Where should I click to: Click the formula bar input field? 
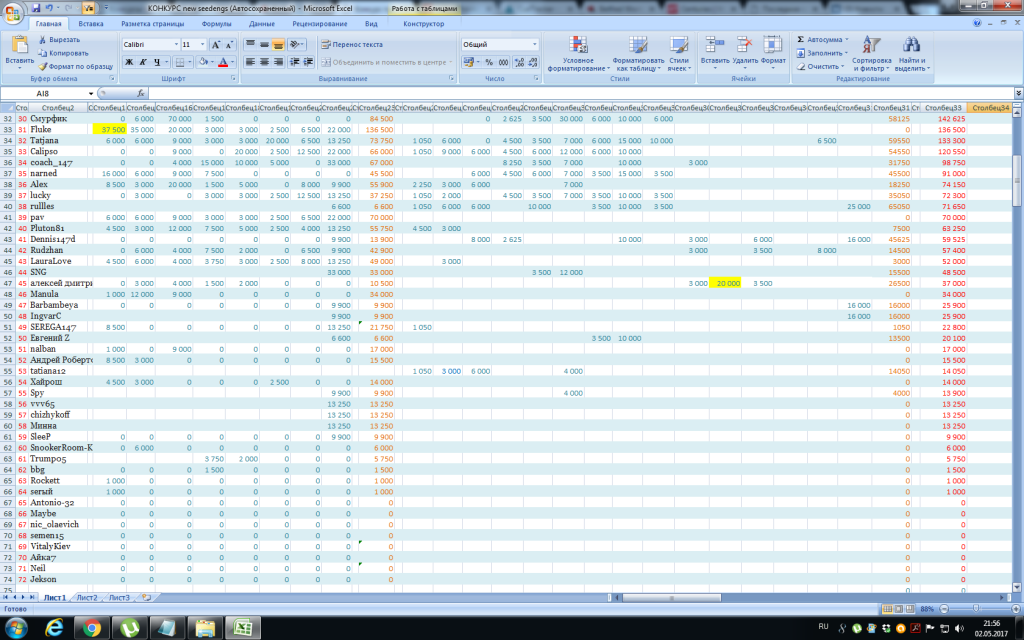tap(581, 93)
